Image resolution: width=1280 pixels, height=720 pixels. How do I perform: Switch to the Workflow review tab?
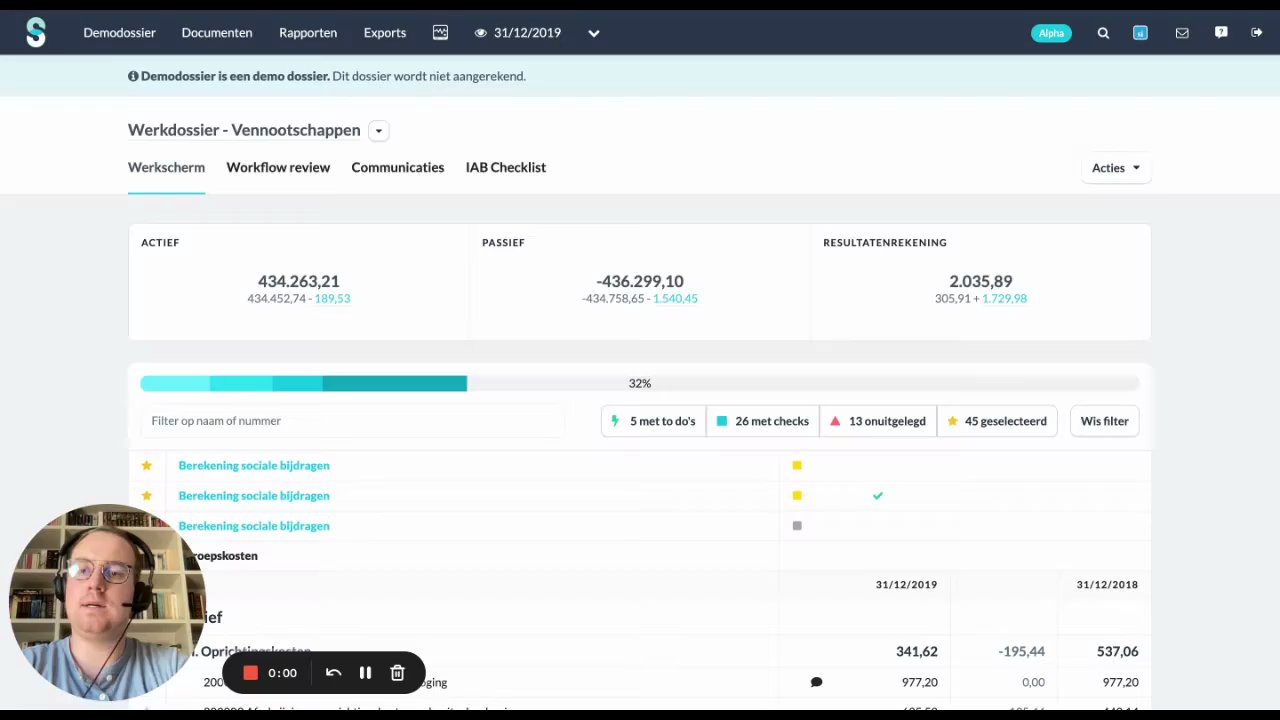(278, 167)
